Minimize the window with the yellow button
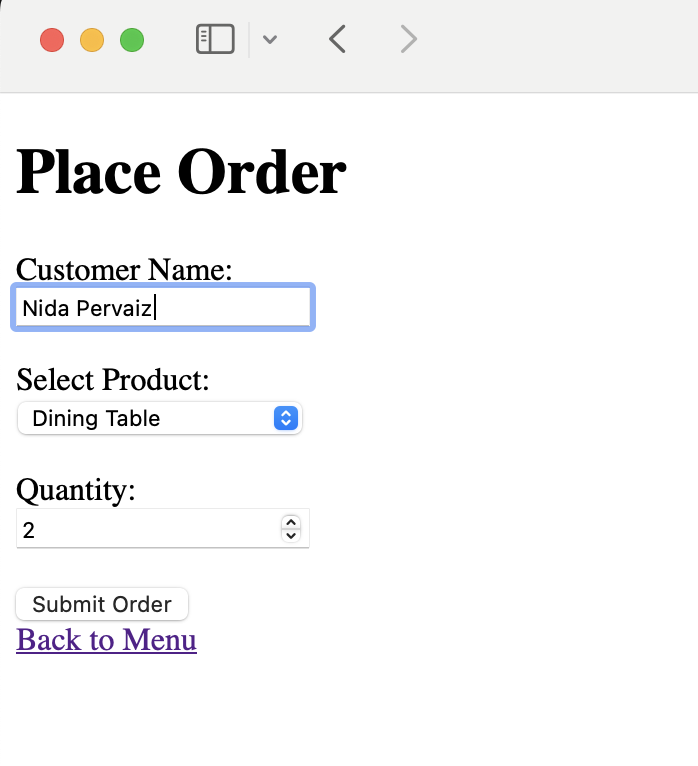698x766 pixels. 92,40
